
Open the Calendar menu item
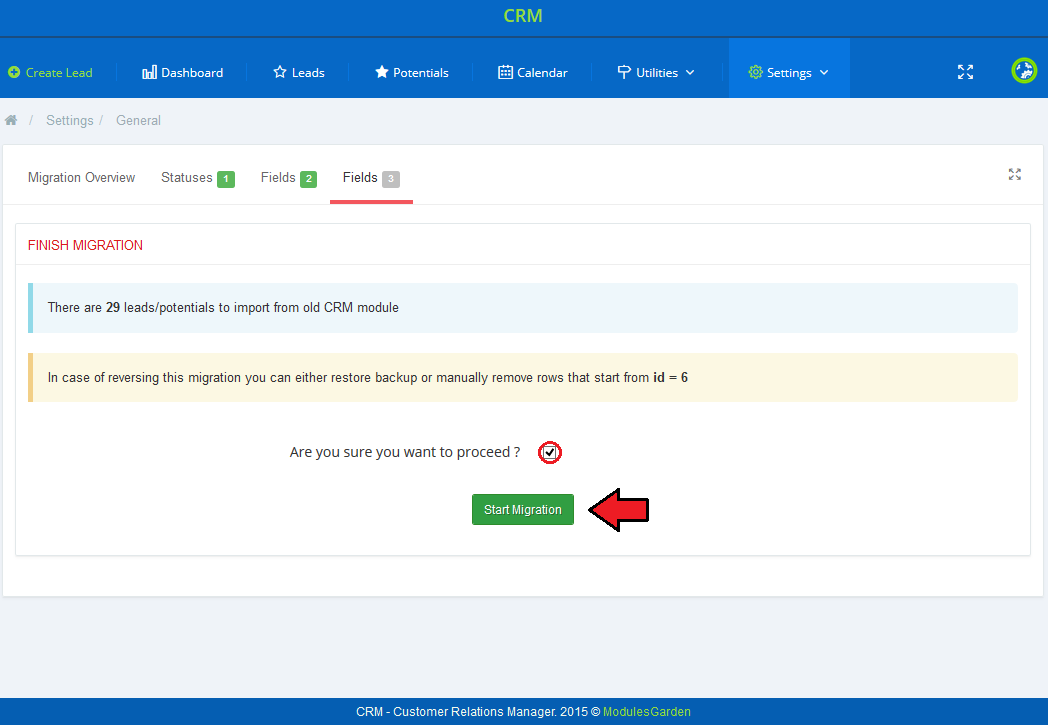point(533,72)
